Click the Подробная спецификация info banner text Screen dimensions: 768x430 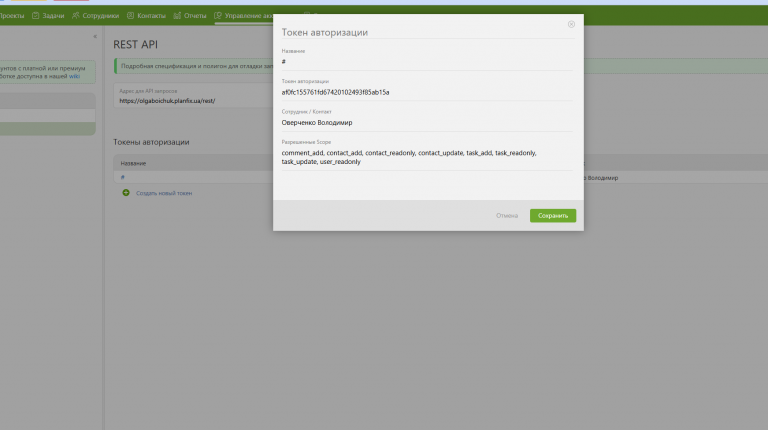[197, 66]
